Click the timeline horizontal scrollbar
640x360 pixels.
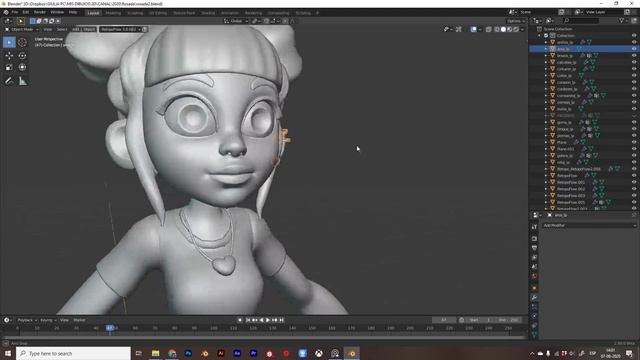tap(263, 338)
